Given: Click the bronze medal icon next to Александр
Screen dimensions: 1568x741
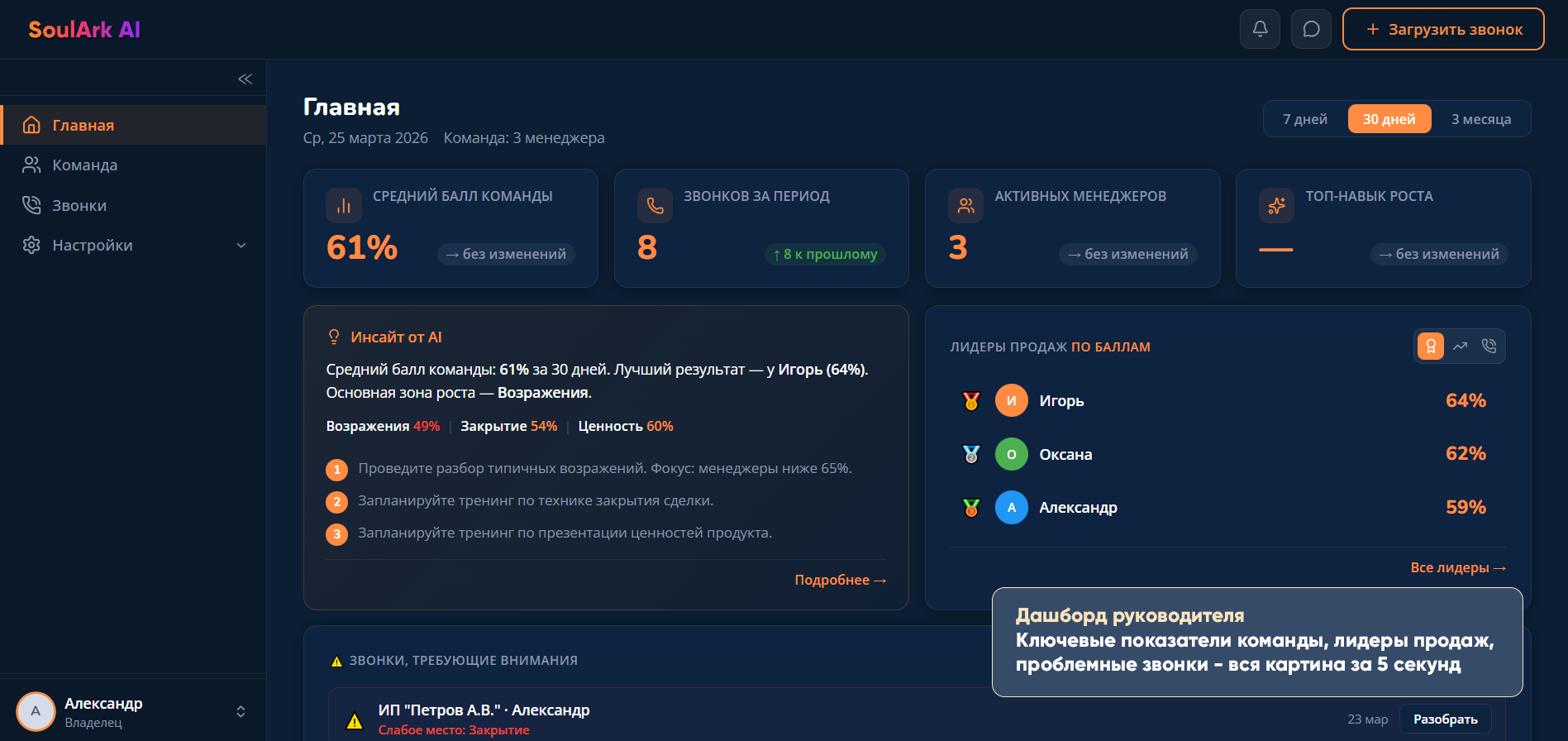Looking at the screenshot, I should (x=971, y=508).
